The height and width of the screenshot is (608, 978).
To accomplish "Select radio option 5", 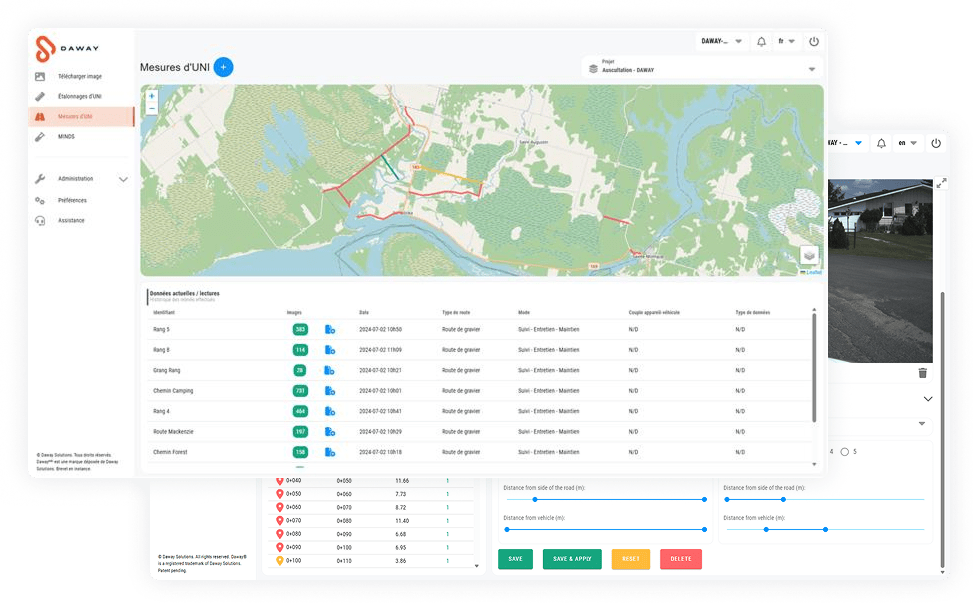I will [845, 452].
